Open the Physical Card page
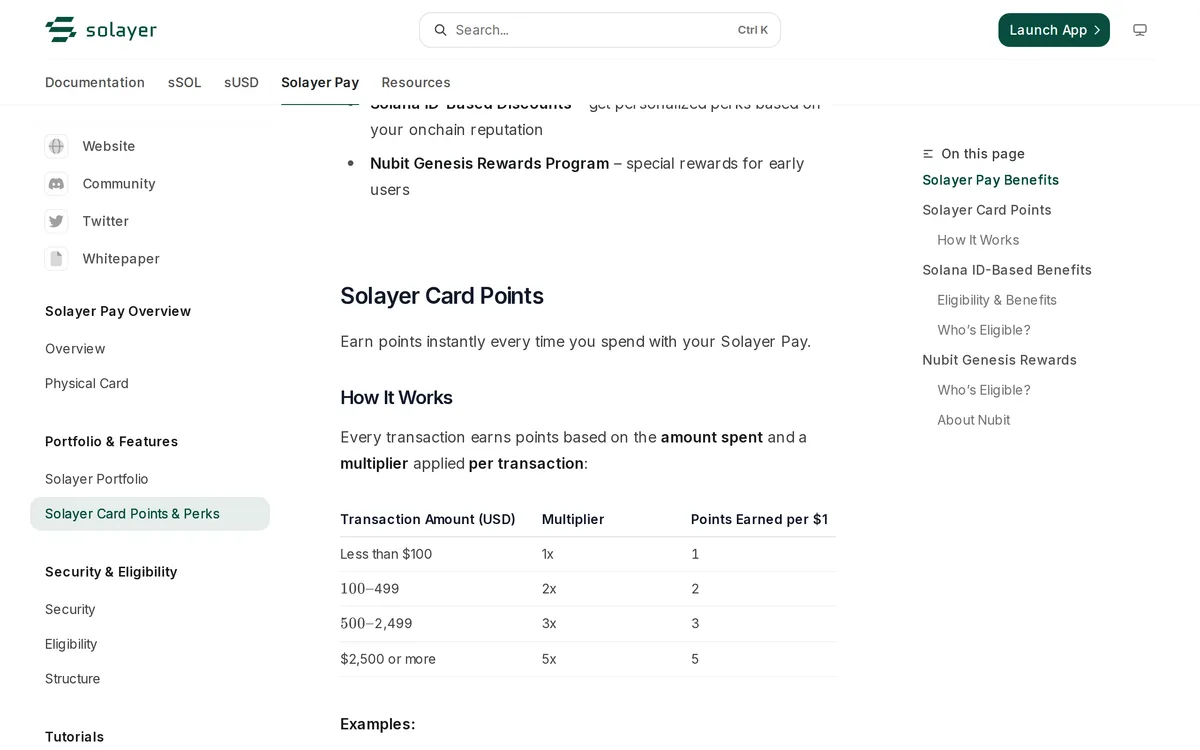 click(87, 384)
